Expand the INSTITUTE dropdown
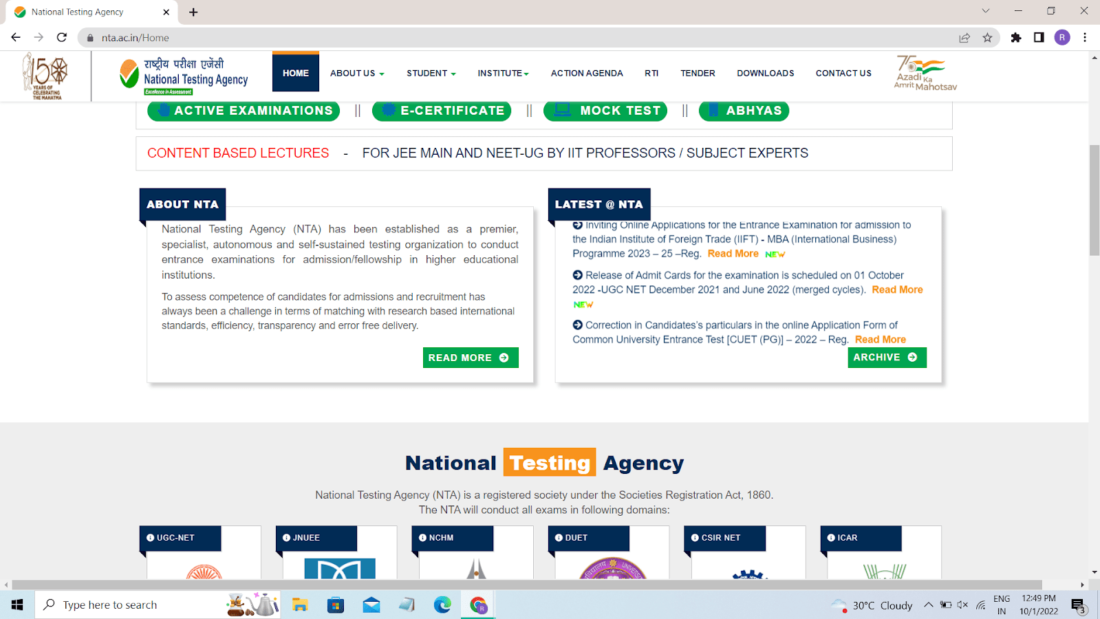 pyautogui.click(x=502, y=72)
